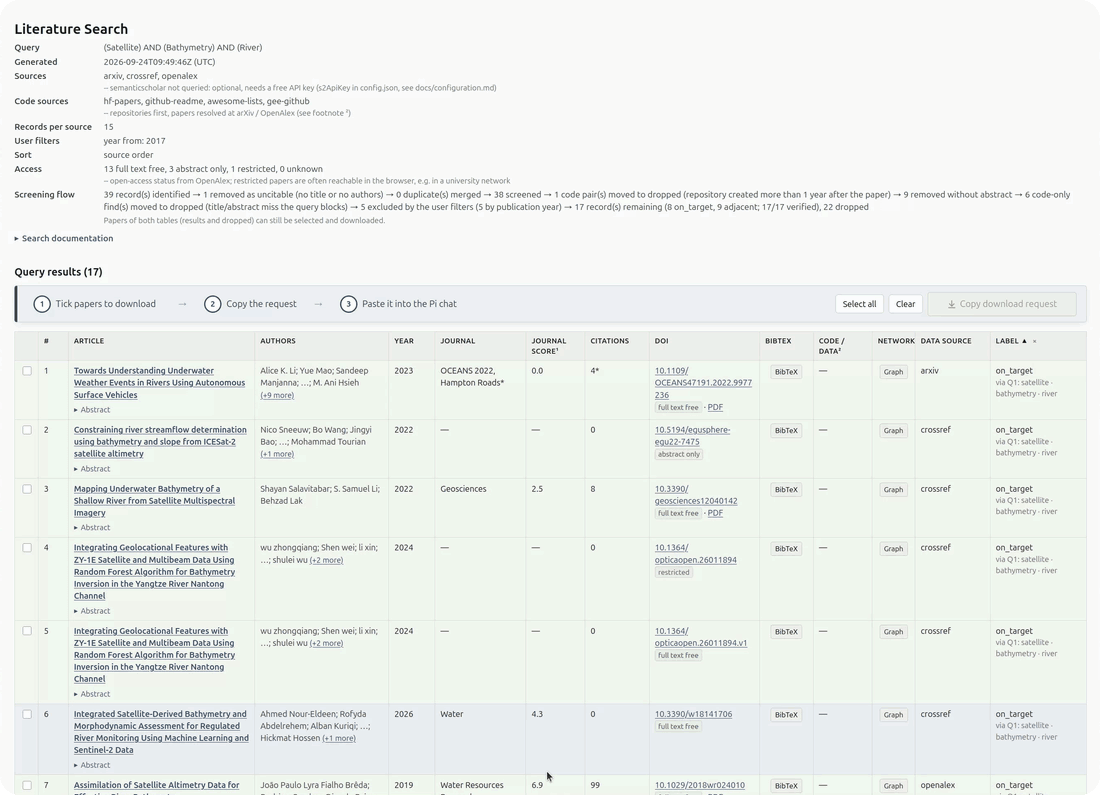Open 'Mapping Underwater Bathymetry of a Shallow River' link
Screen dimensions: 1100x795
[x=154, y=500]
